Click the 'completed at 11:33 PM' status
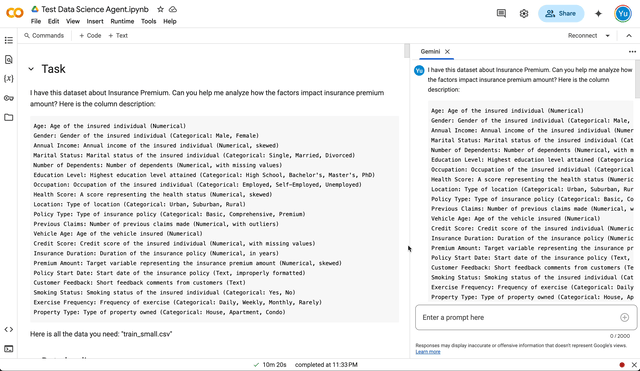The height and width of the screenshot is (371, 640). coord(326,365)
